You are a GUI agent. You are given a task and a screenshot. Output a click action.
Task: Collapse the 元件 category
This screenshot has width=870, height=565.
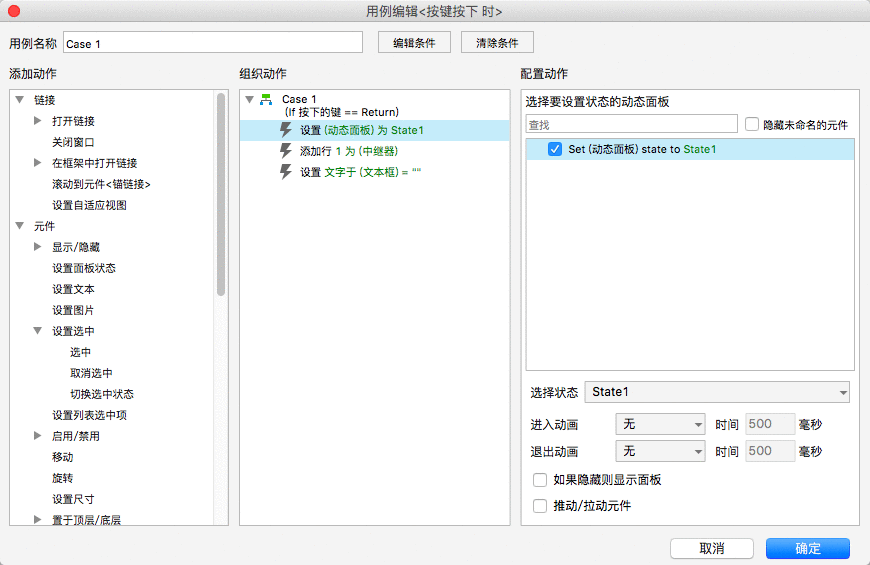click(20, 226)
